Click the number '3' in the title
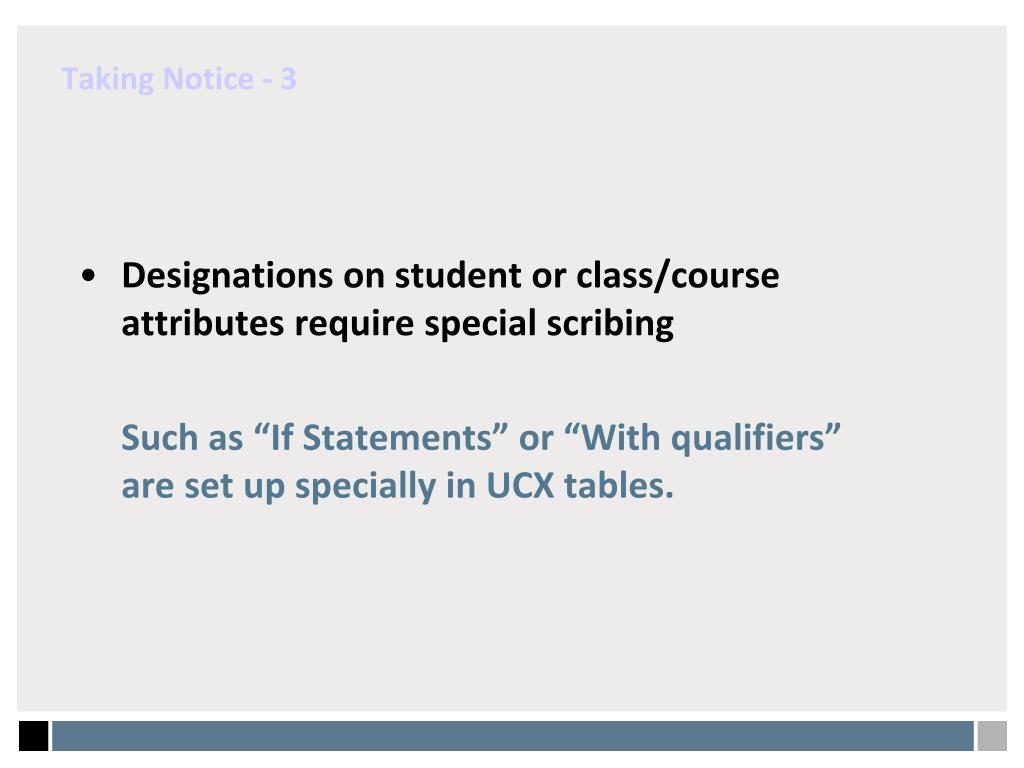1024x768 pixels. click(x=289, y=79)
